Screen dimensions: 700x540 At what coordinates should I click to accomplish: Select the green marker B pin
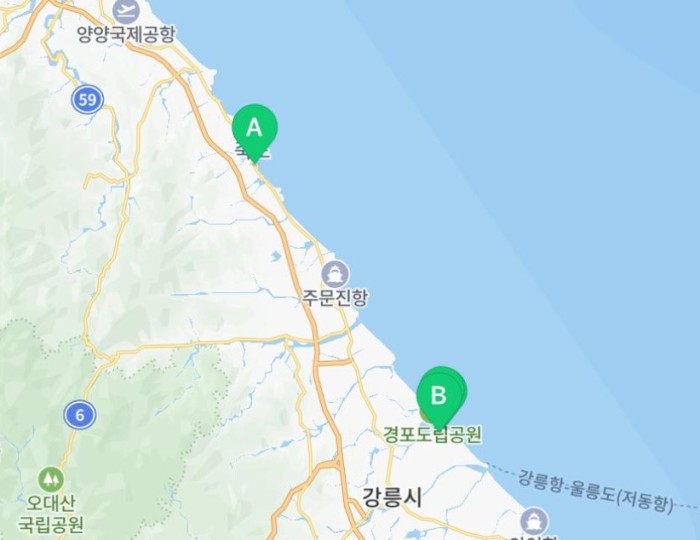tap(438, 396)
